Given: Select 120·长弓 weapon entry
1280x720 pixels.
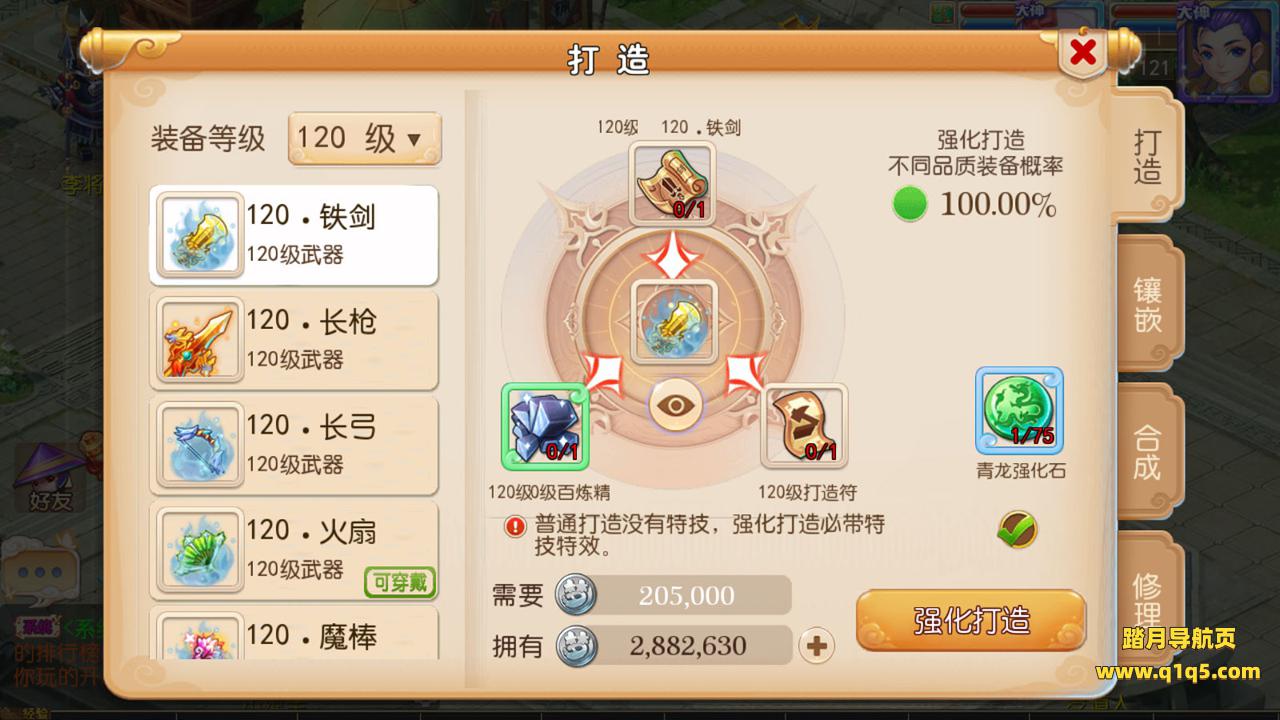Looking at the screenshot, I should pos(294,444).
